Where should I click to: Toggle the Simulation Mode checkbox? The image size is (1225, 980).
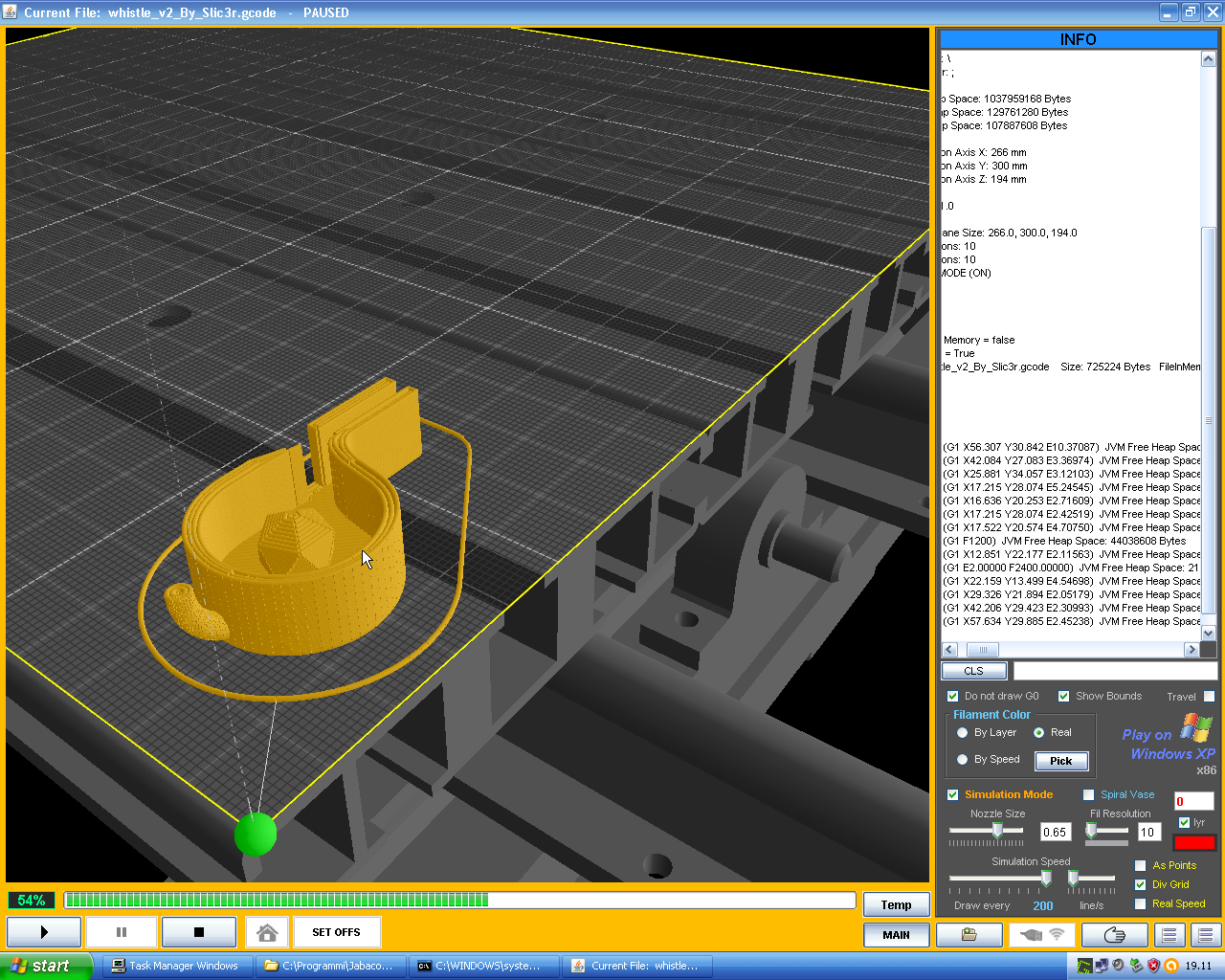click(952, 795)
